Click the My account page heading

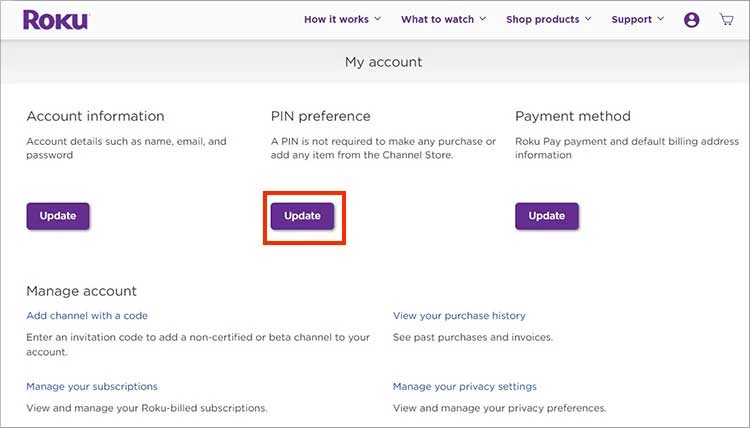384,62
